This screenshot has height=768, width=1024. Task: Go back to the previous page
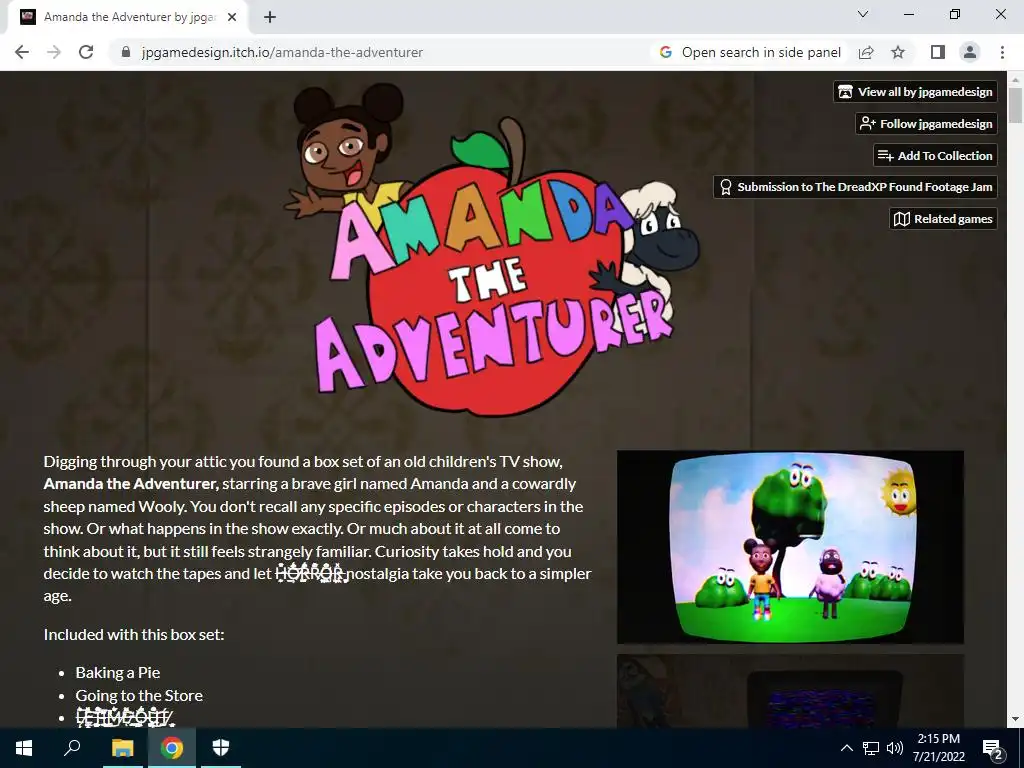click(x=22, y=52)
